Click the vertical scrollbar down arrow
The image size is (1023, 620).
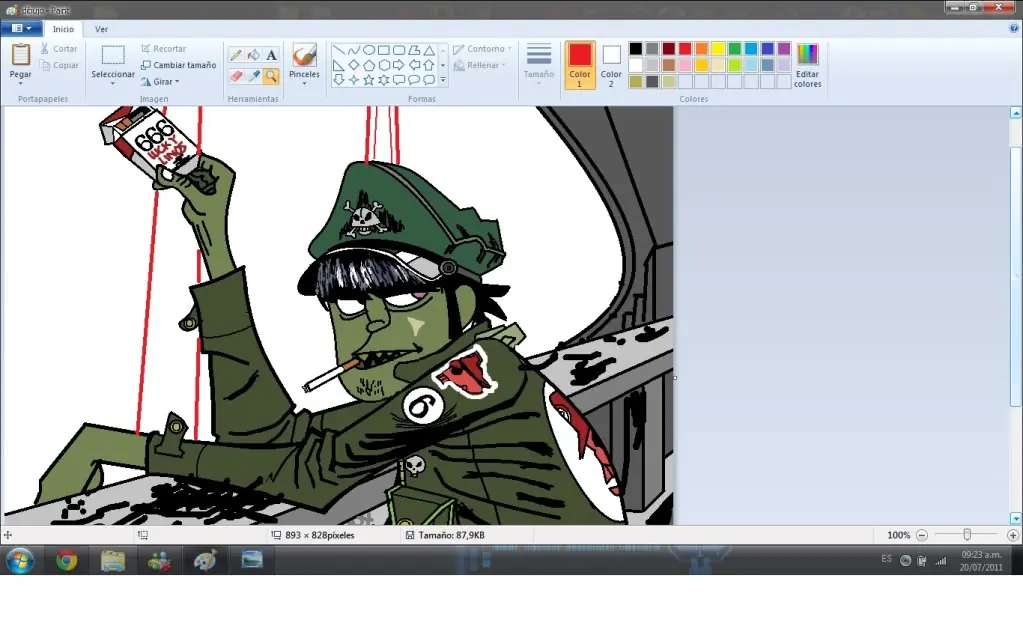[1015, 518]
